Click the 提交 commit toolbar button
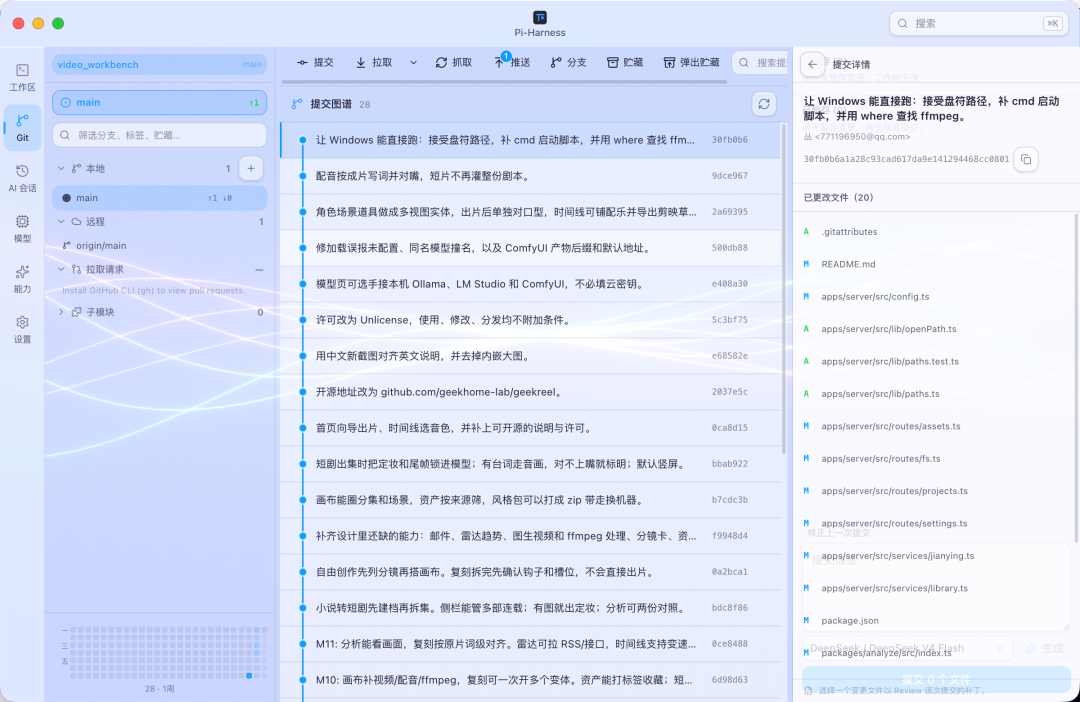1080x702 pixels. [315, 63]
